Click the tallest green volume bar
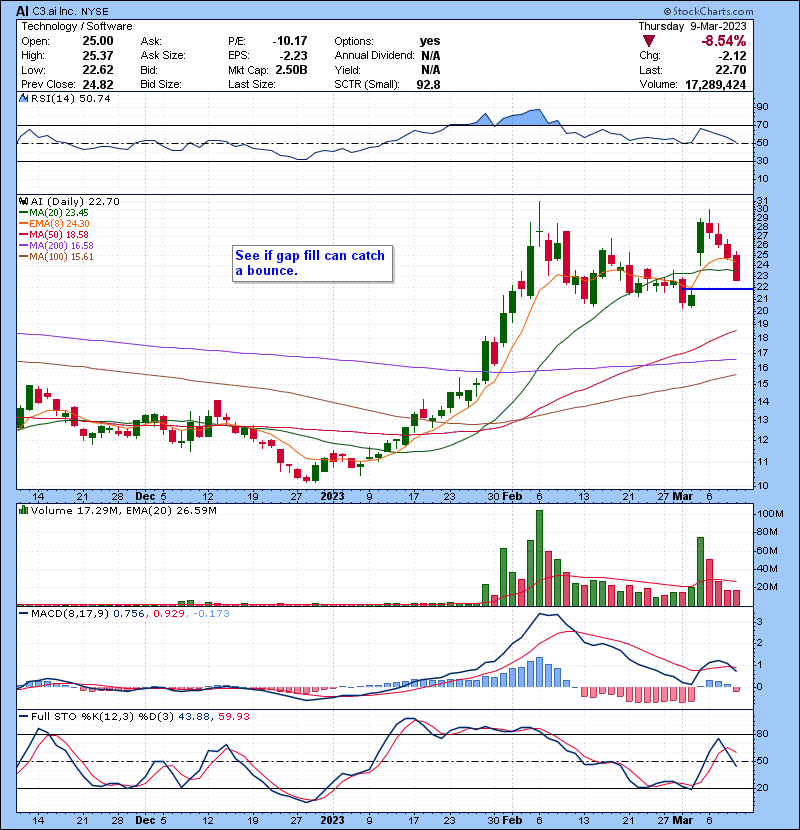 539,558
